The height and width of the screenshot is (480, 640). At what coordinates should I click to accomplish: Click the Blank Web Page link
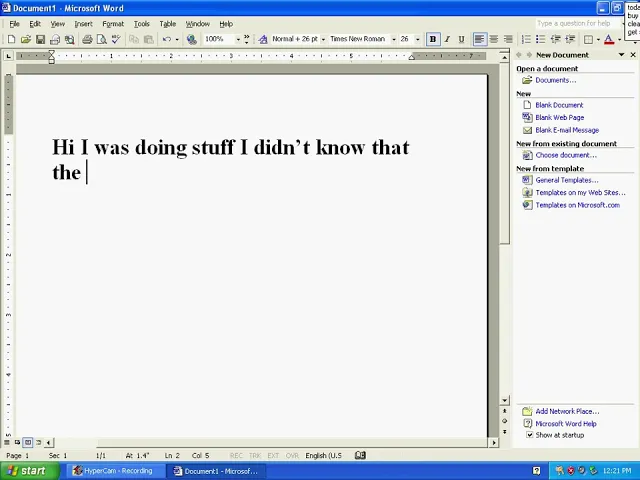(x=559, y=117)
